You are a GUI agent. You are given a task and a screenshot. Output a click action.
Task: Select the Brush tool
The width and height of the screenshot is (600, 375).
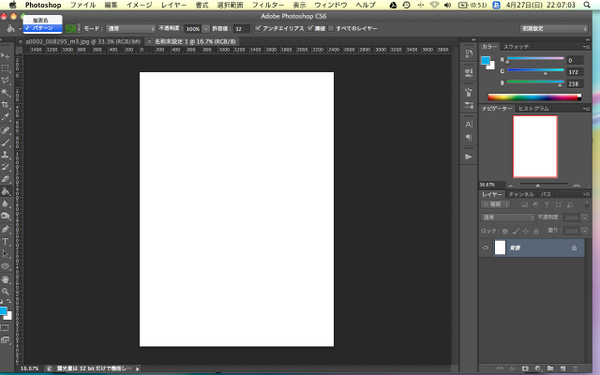point(5,143)
